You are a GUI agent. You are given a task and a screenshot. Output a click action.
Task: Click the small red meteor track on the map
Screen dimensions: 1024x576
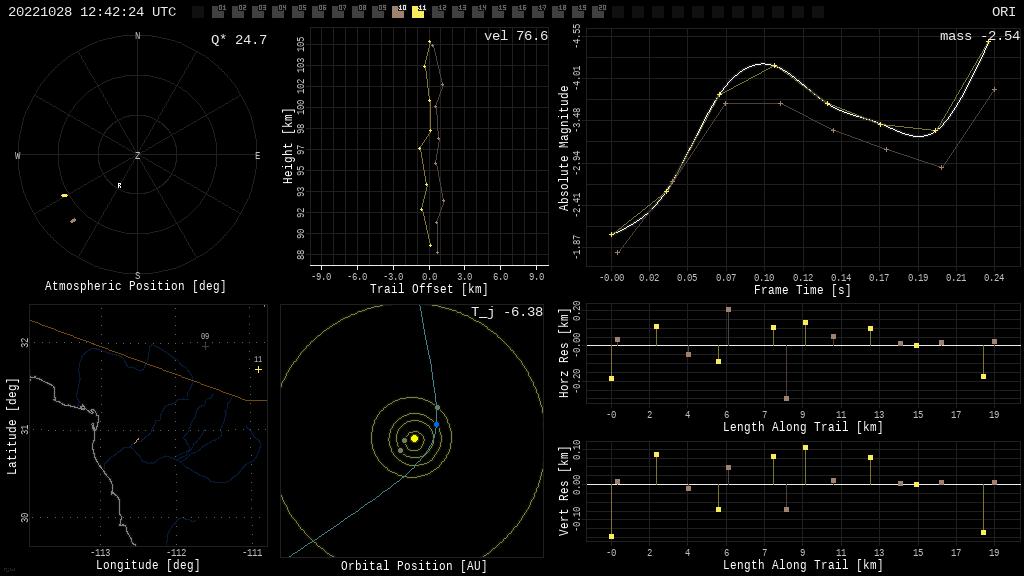[136, 441]
